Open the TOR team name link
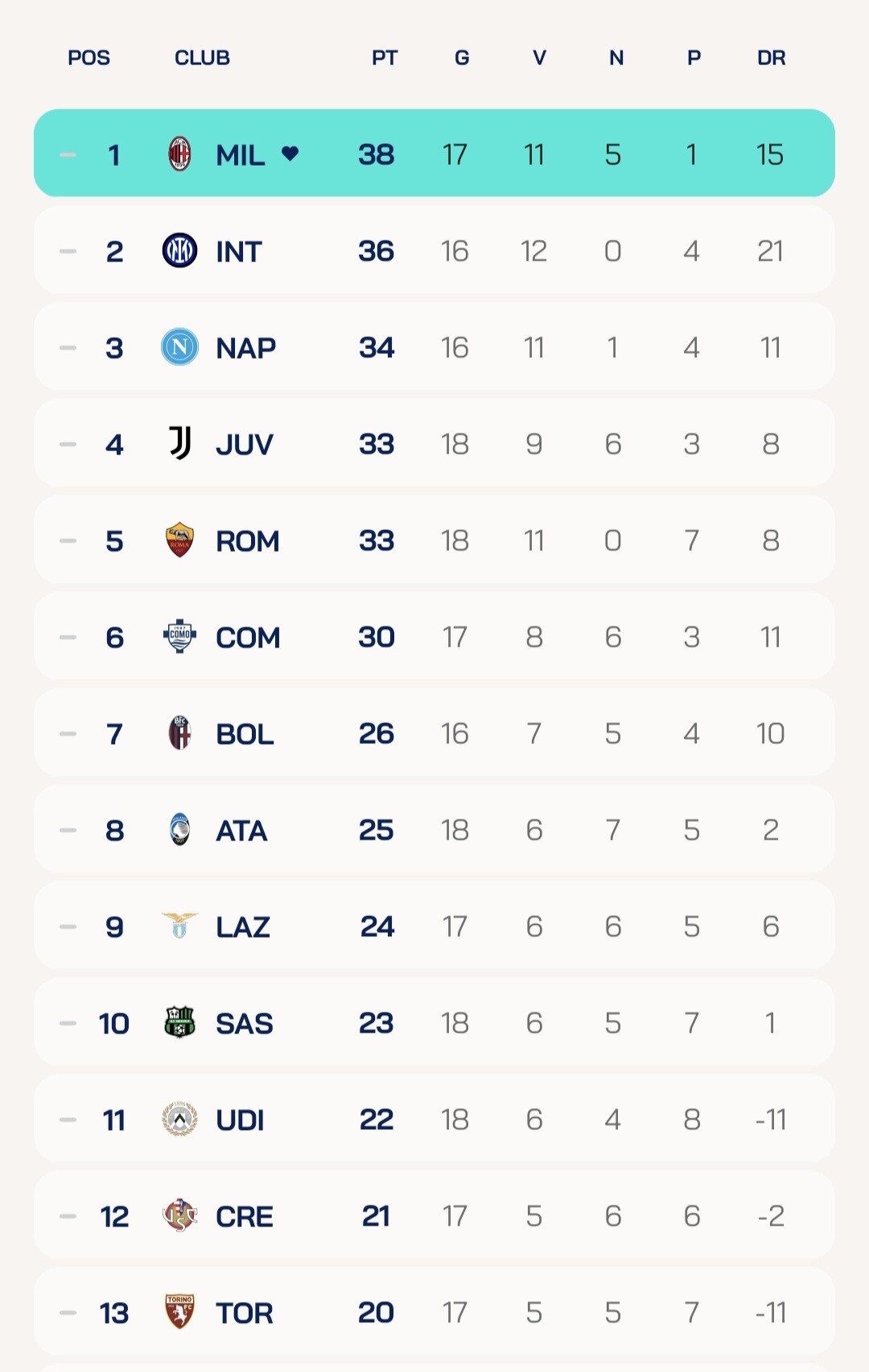This screenshot has width=869, height=1372. (244, 1313)
